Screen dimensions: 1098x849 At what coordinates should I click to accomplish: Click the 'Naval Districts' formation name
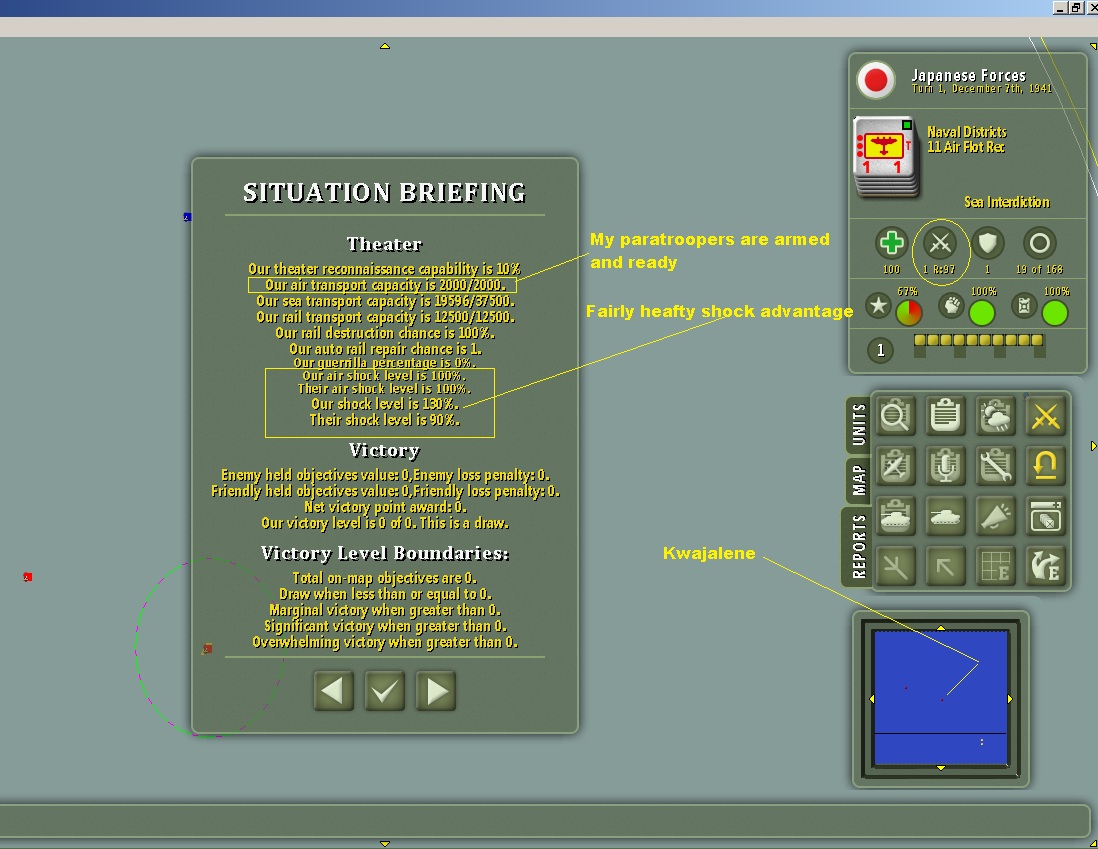tap(966, 132)
